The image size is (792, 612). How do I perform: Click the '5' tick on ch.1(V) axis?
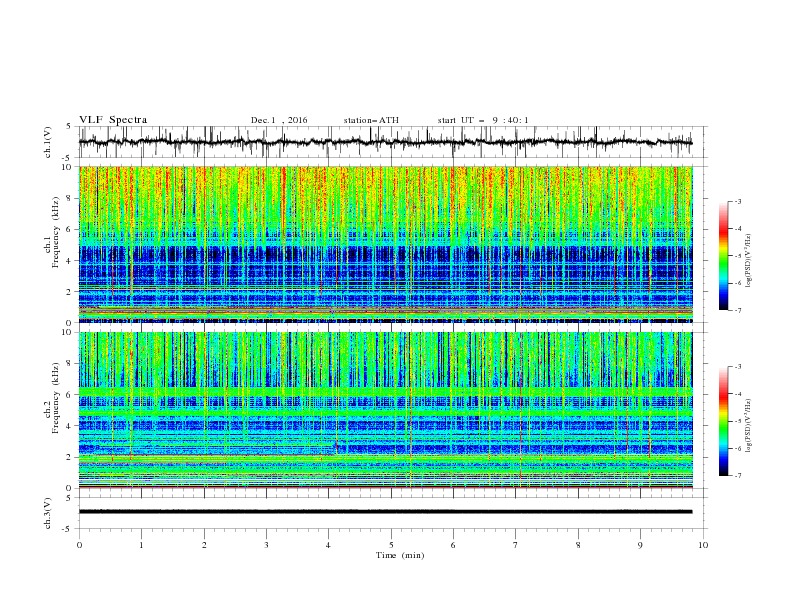click(x=69, y=127)
